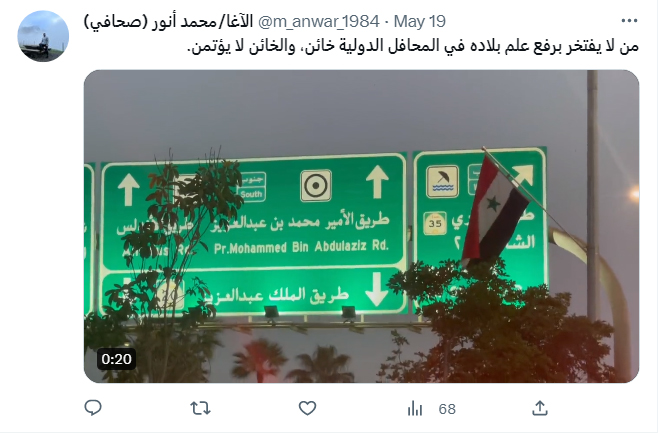Open the @m_anwar_1984 handle link

click(318, 21)
